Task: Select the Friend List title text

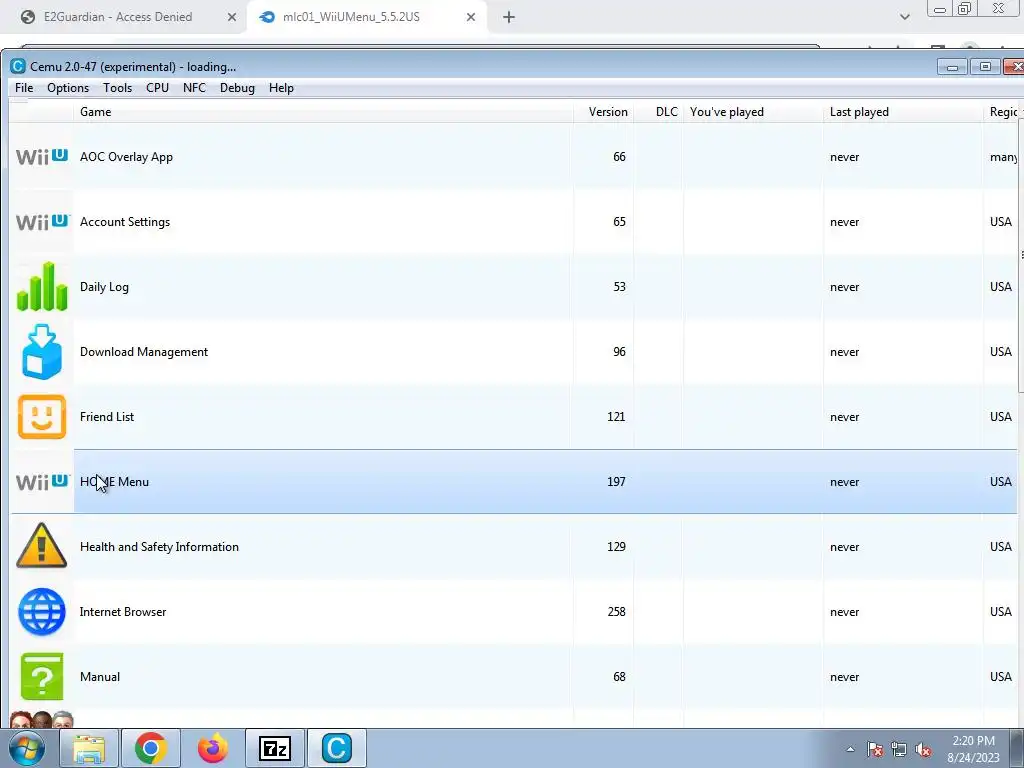Action: click(106, 417)
